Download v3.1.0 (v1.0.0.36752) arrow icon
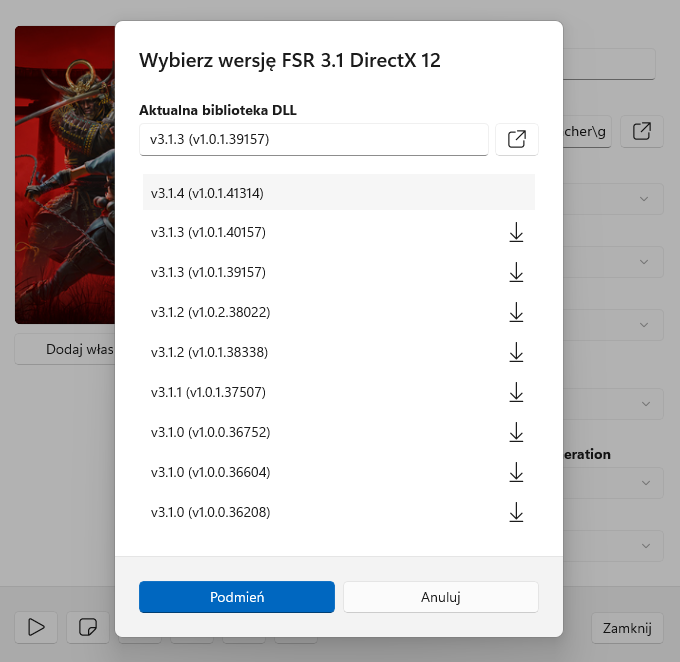The image size is (680, 662). pos(516,432)
